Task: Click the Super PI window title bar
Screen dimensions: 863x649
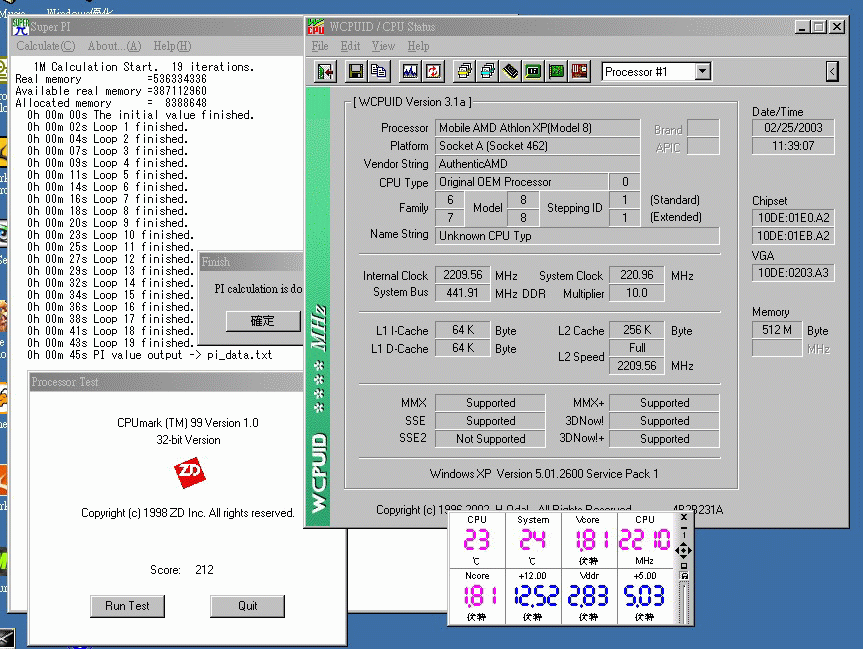Action: click(157, 26)
